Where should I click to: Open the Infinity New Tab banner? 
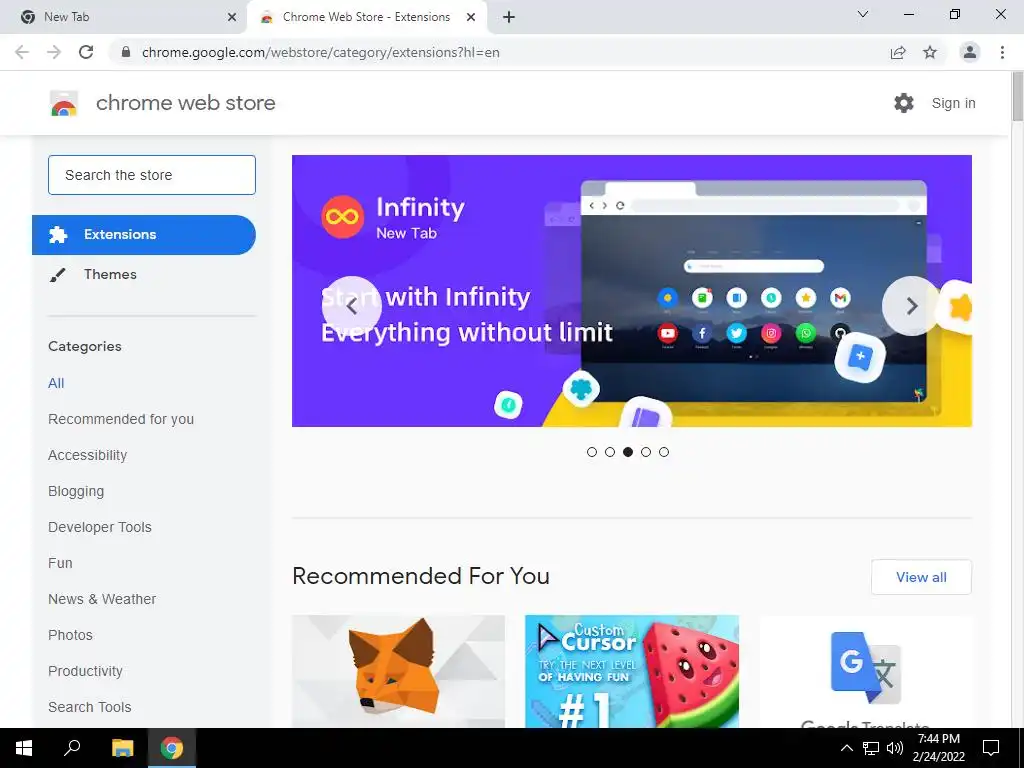(632, 291)
